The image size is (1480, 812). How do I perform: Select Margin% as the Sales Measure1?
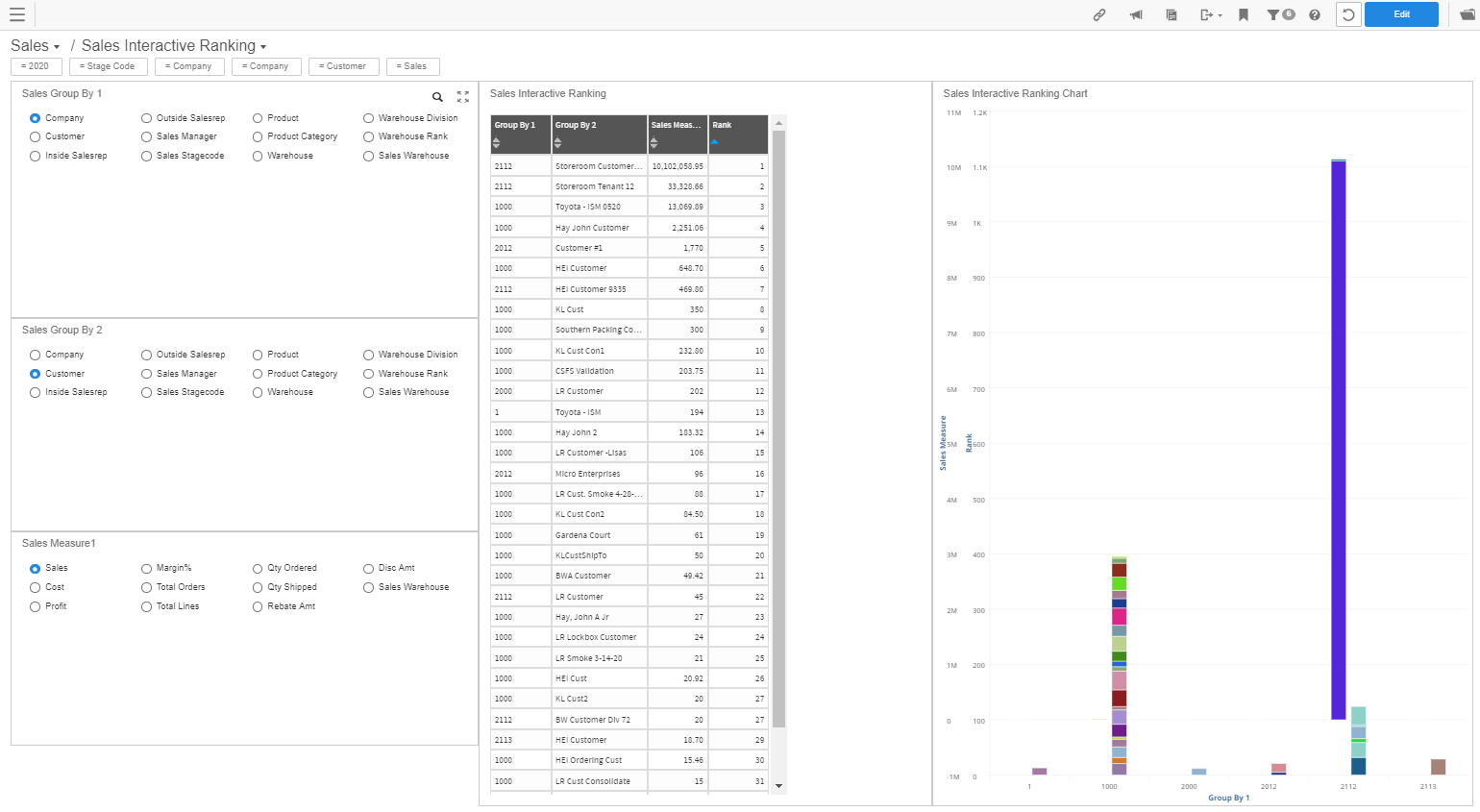coord(146,568)
